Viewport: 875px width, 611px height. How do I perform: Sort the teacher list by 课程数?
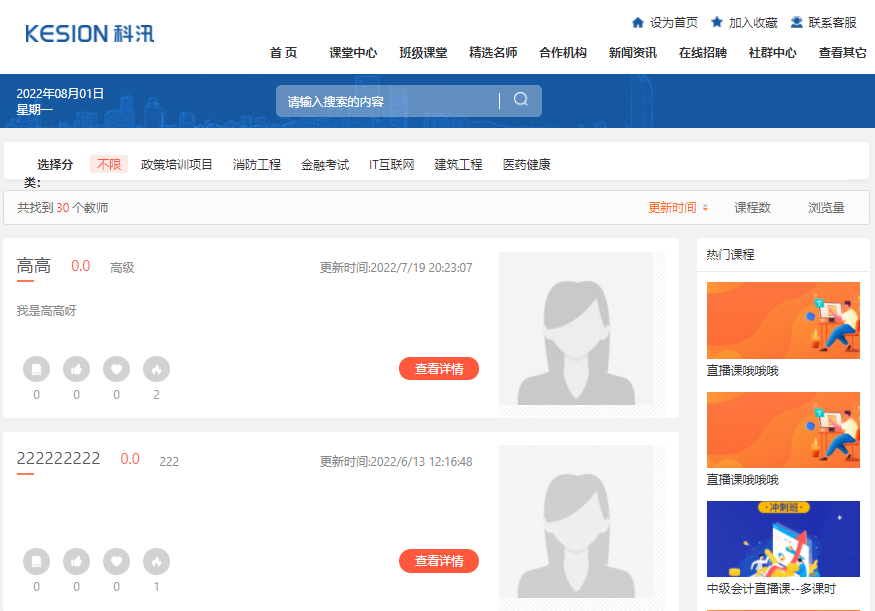752,208
